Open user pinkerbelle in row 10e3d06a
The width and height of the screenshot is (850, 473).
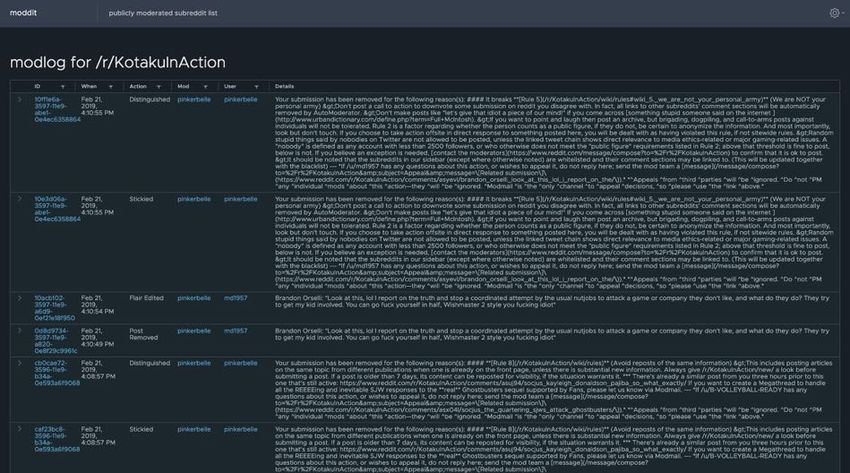(241, 199)
